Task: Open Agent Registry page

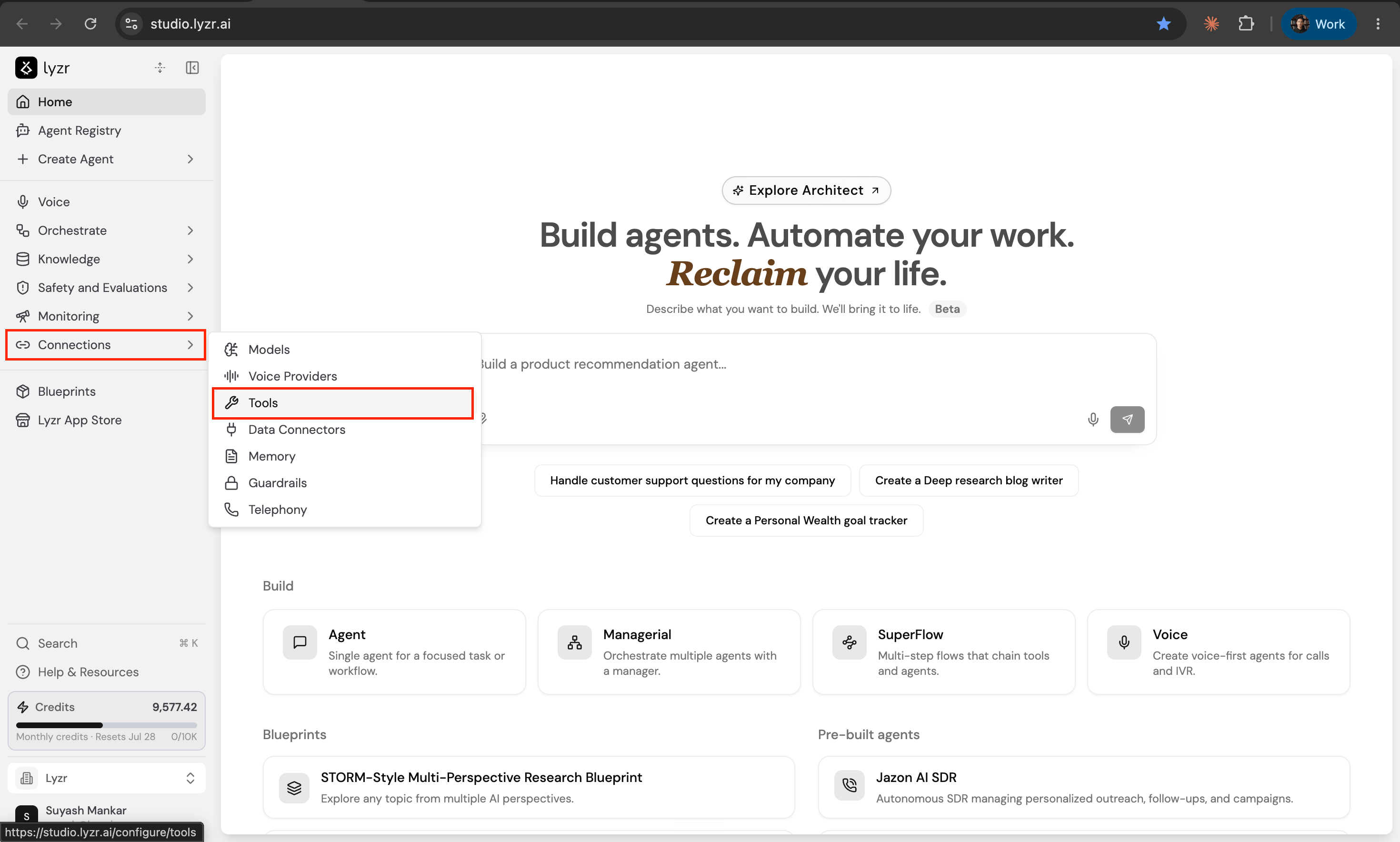Action: (107, 130)
